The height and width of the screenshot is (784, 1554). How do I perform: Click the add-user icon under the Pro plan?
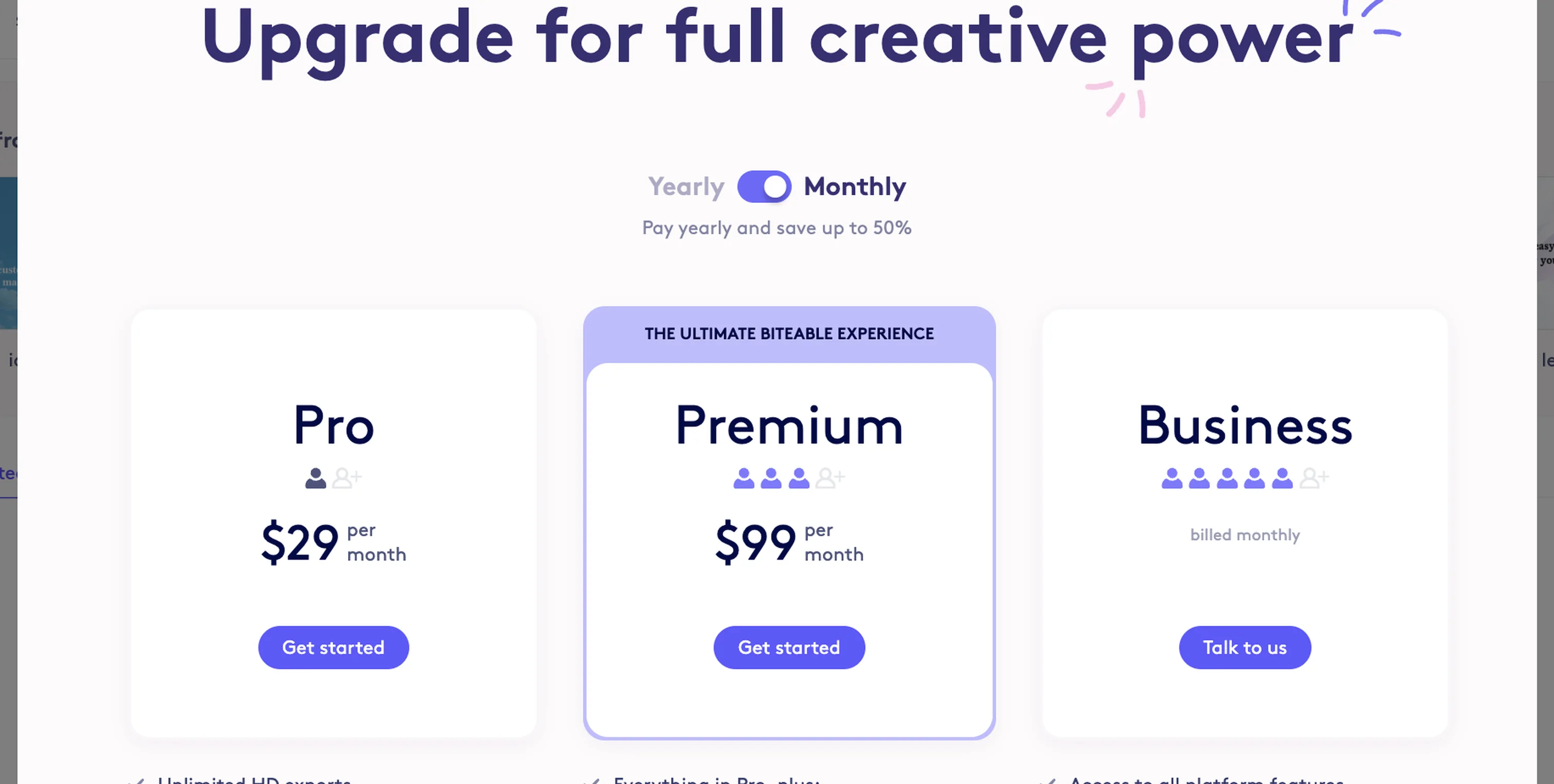tap(347, 477)
